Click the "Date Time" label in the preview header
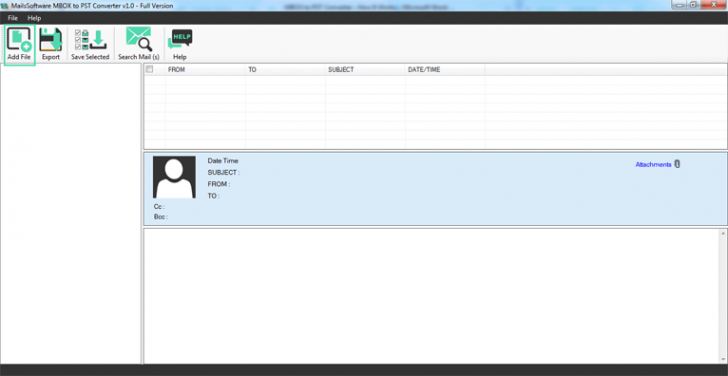This screenshot has width=728, height=376. (x=223, y=161)
